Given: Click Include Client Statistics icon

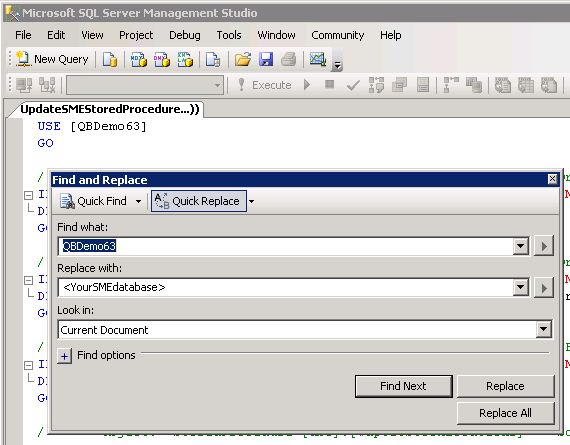Looking at the screenshot, I should 474,85.
